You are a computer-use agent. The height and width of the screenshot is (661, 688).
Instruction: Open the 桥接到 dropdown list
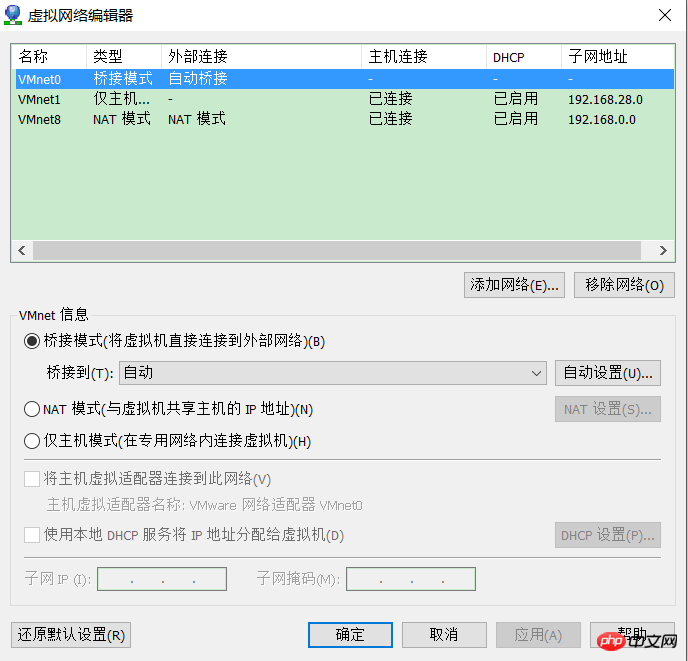[333, 373]
